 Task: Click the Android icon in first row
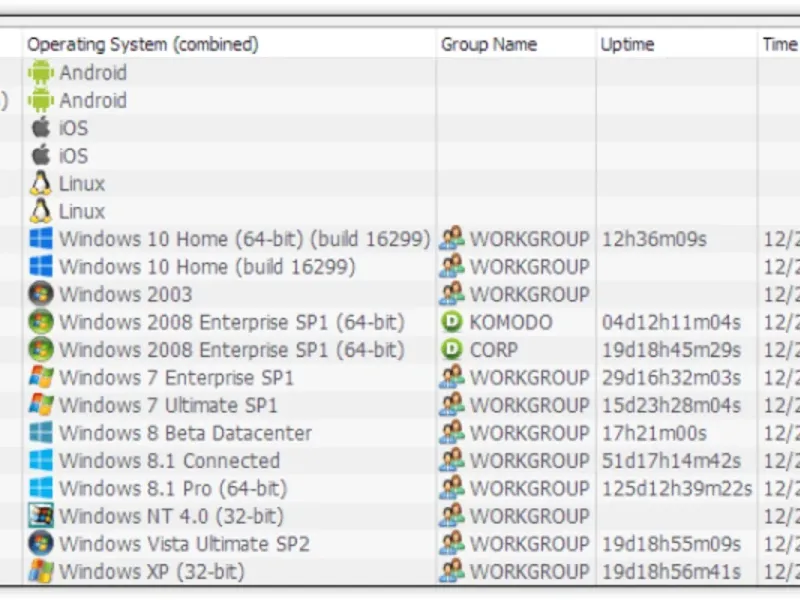tap(41, 72)
